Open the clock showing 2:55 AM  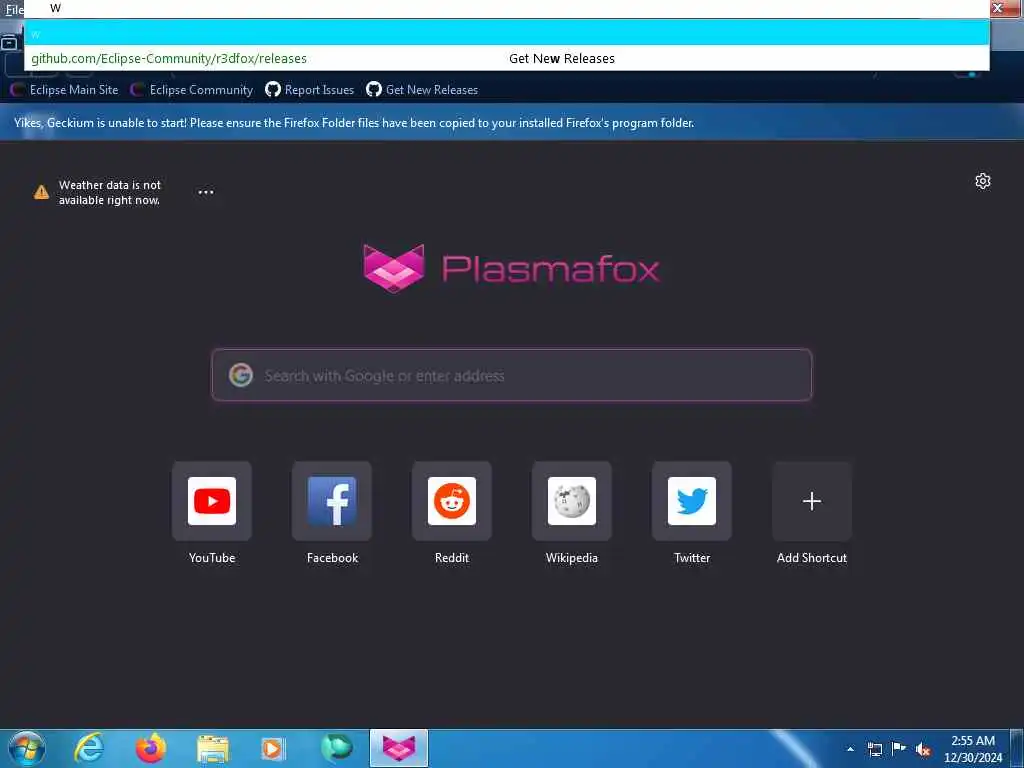coord(972,748)
